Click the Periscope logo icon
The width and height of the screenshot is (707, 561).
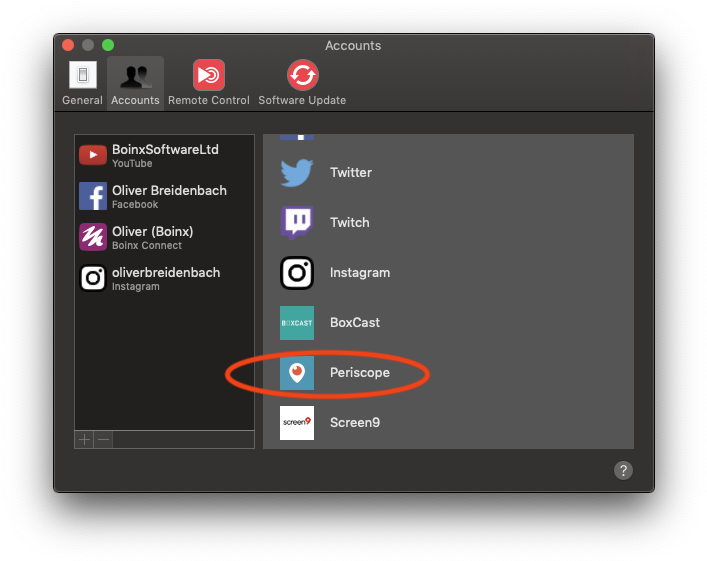[x=297, y=373]
